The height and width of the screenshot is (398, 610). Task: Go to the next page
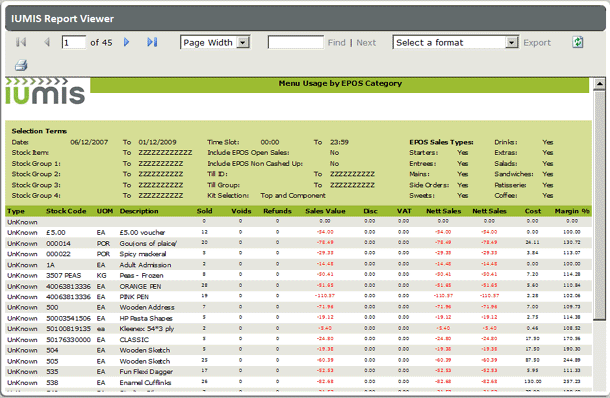tap(126, 42)
